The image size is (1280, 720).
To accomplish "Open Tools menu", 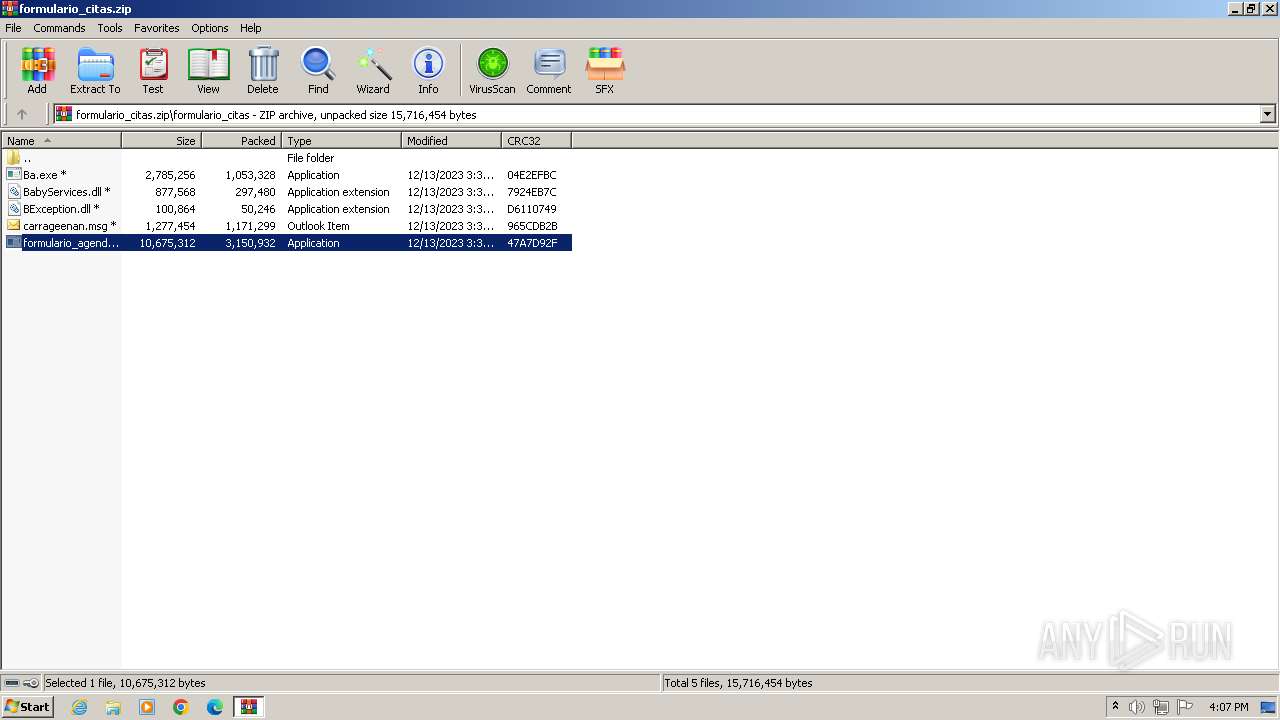I will [110, 28].
